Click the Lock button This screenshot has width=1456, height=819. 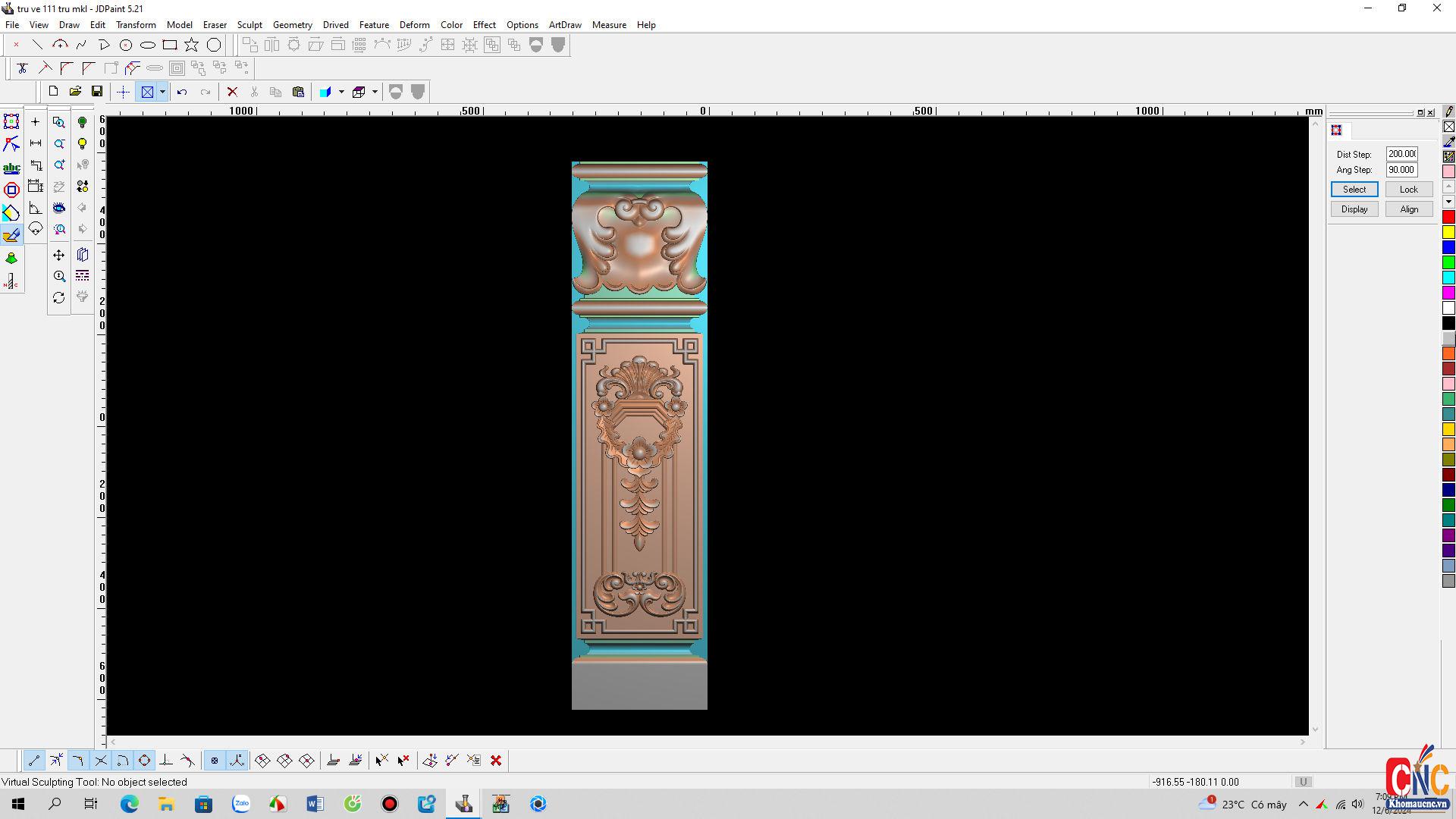pyautogui.click(x=1408, y=190)
